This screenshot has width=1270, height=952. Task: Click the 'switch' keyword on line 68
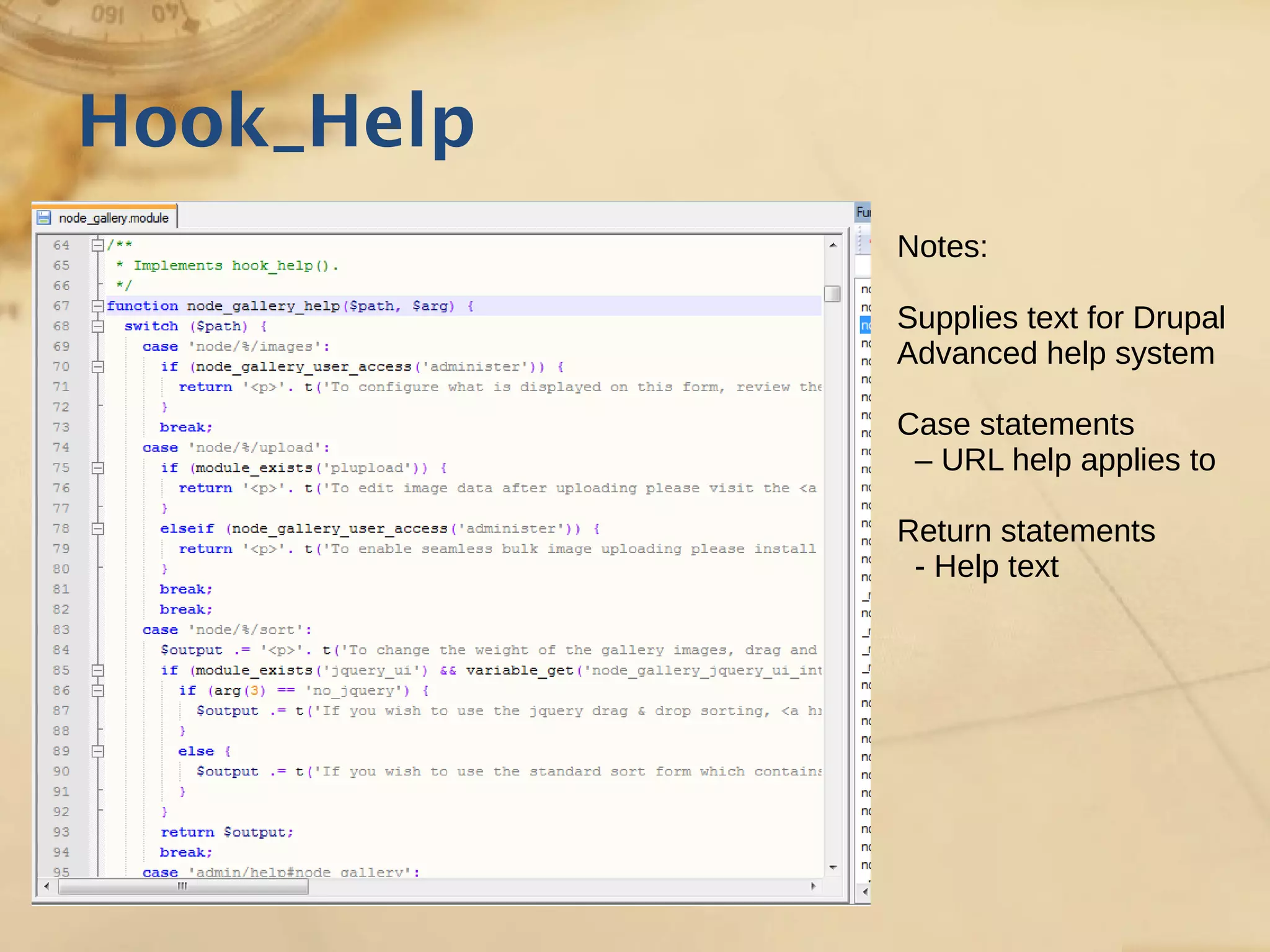pos(151,326)
